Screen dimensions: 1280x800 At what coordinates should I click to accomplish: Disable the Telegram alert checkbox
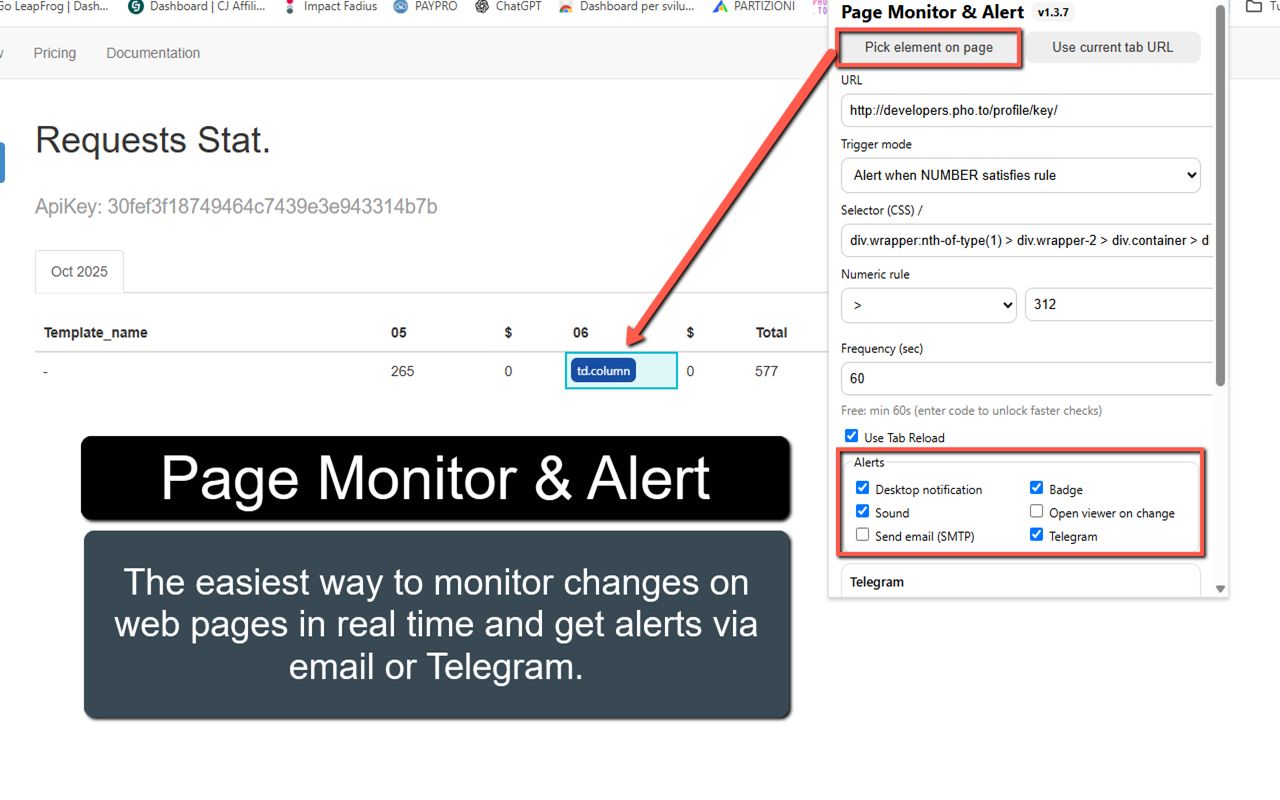(x=1036, y=534)
